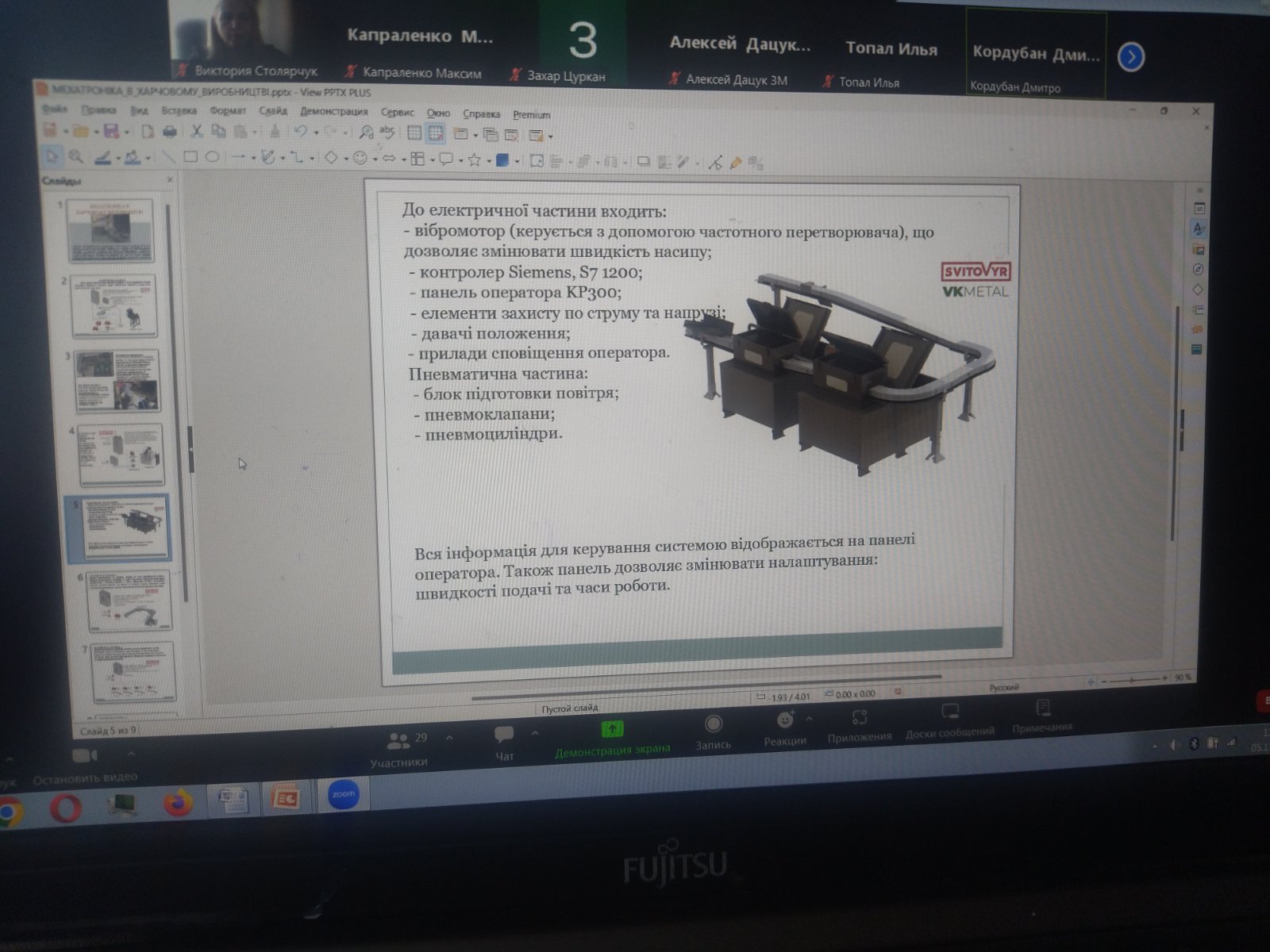Open Zoom Реакции reactions button
The width and height of the screenshot is (1270, 952).
pos(785,727)
